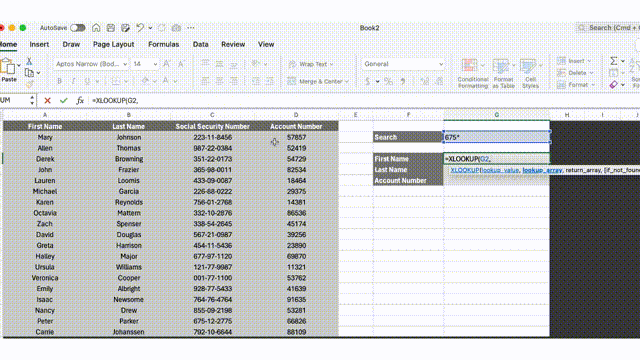
Task: Click the Save icon in title bar
Action: [111, 28]
